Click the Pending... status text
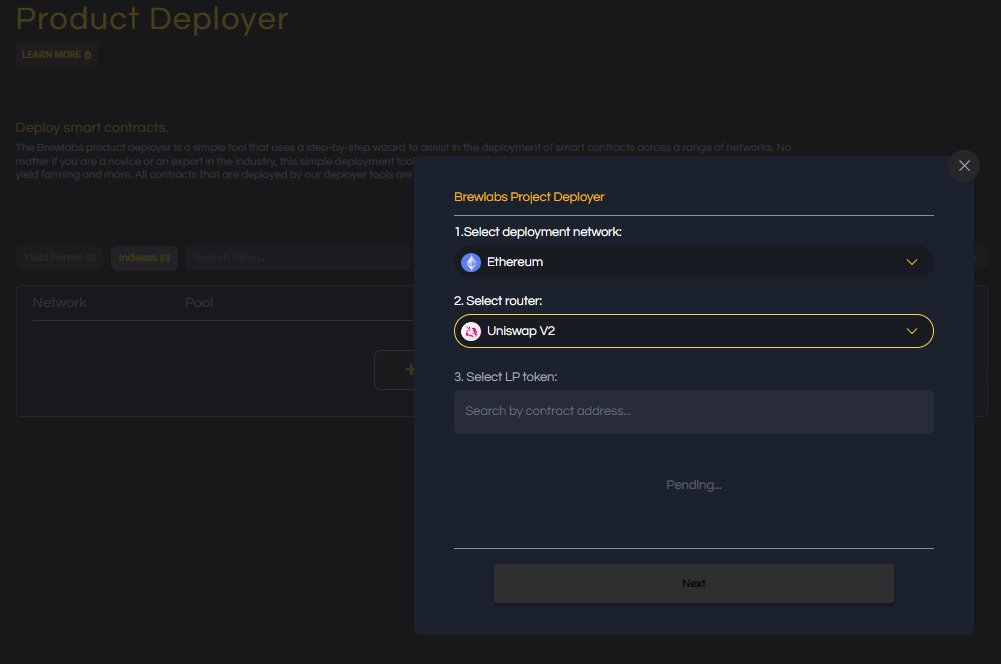Image resolution: width=1001 pixels, height=664 pixels. [693, 485]
